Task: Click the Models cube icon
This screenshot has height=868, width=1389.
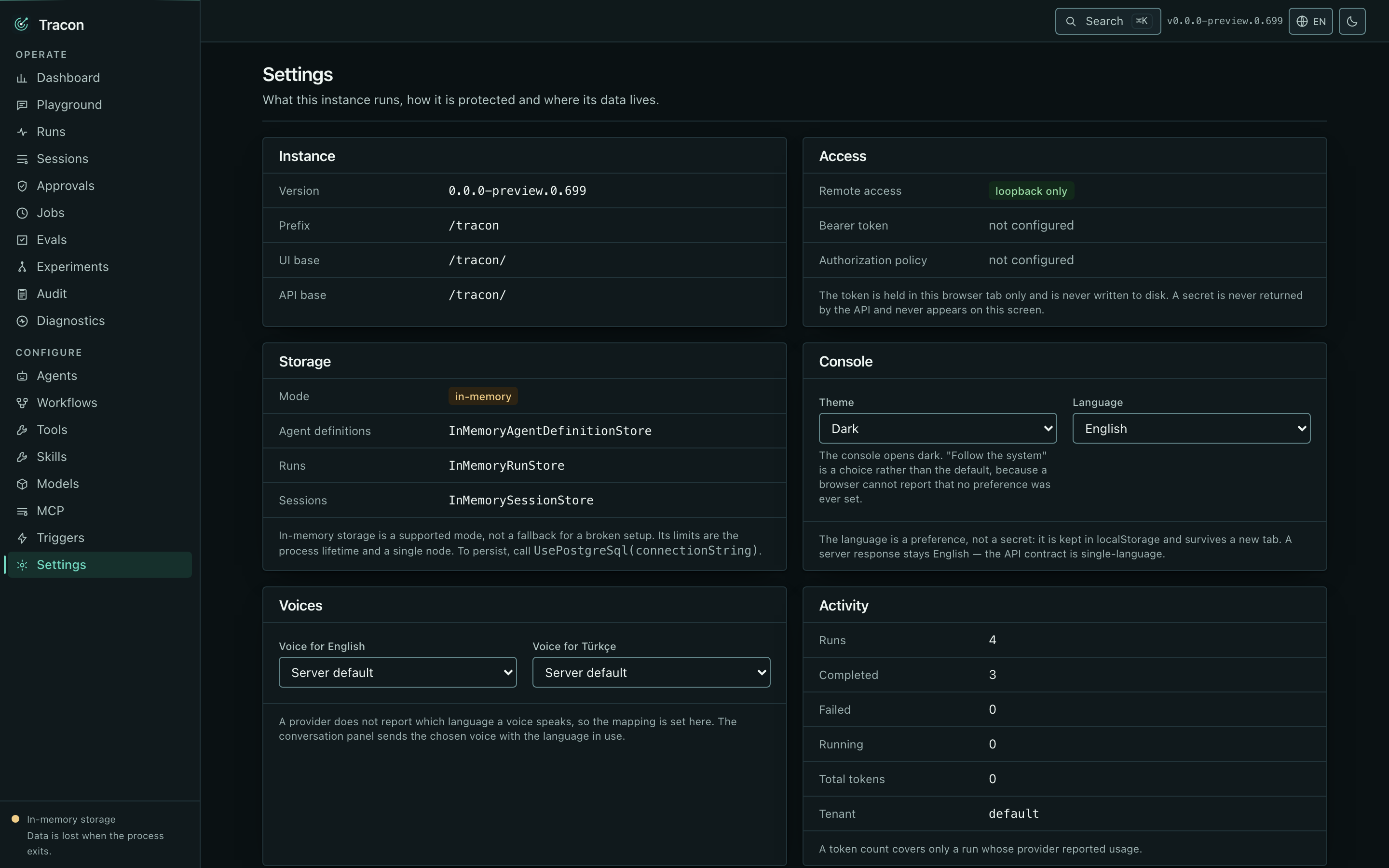Action: (22, 484)
